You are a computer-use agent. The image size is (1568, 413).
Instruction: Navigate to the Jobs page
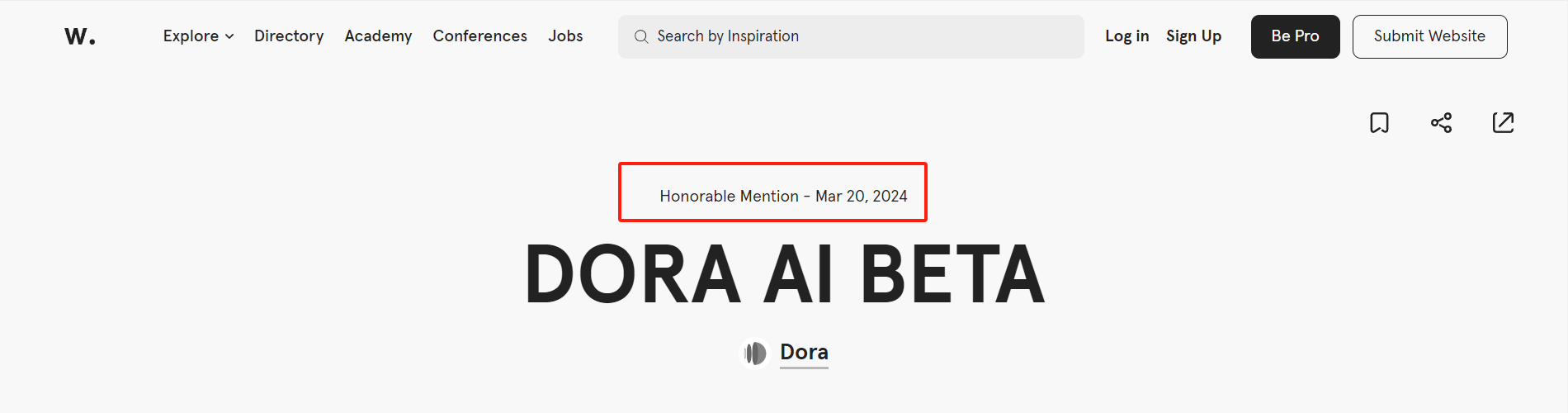point(565,36)
